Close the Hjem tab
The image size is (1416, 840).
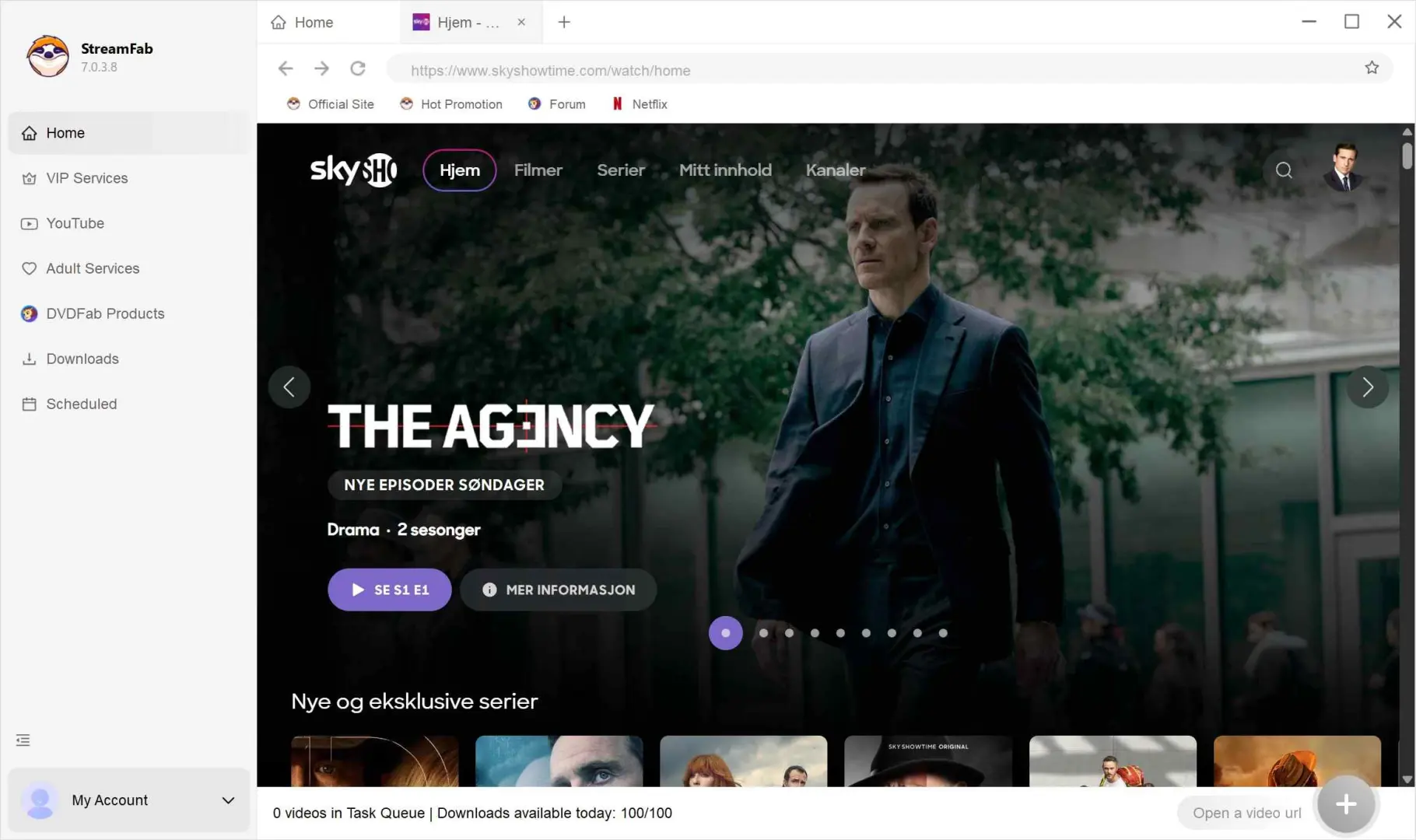click(x=521, y=23)
